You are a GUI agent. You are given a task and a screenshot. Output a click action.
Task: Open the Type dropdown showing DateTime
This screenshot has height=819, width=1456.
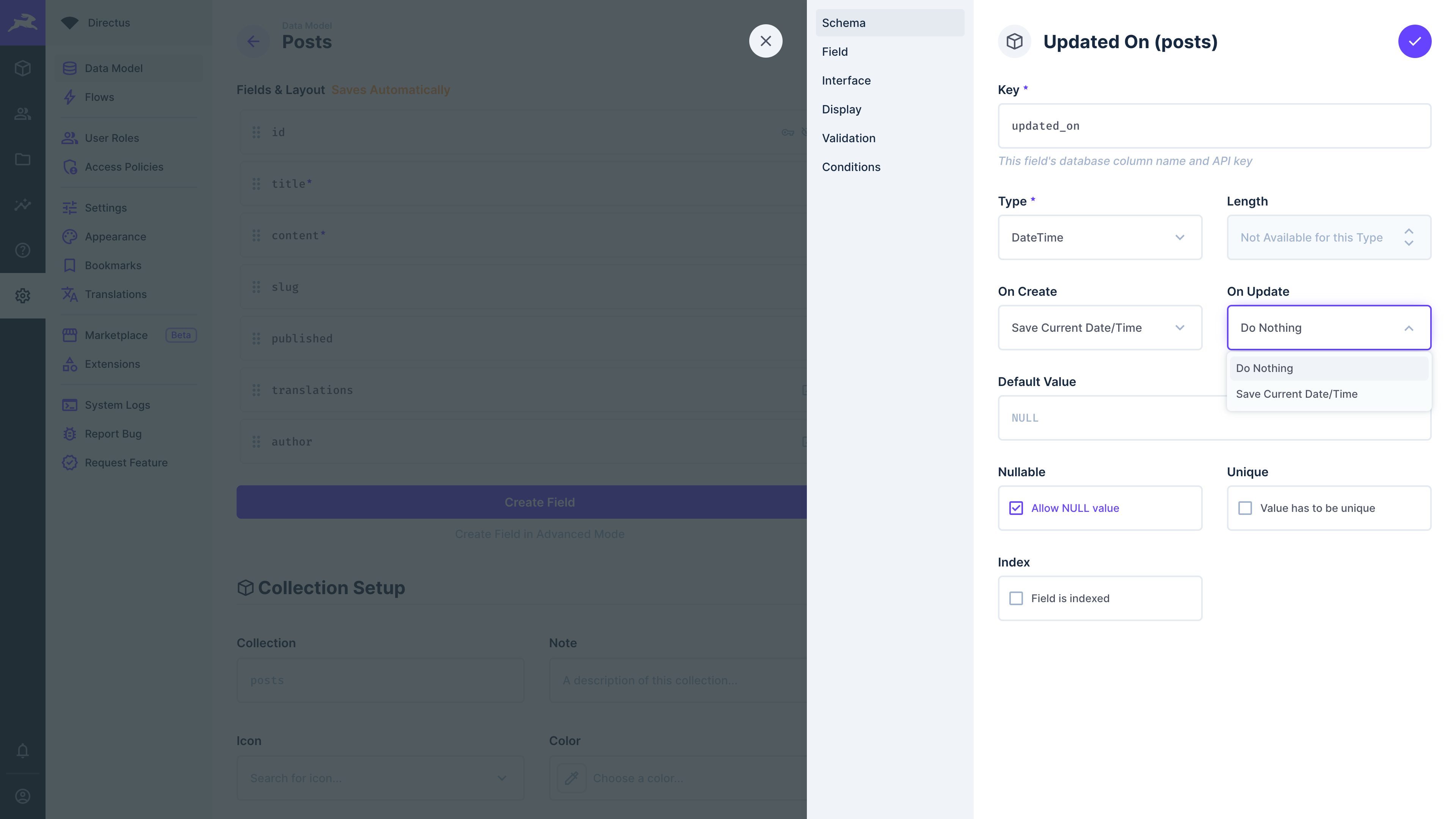pyautogui.click(x=1099, y=237)
